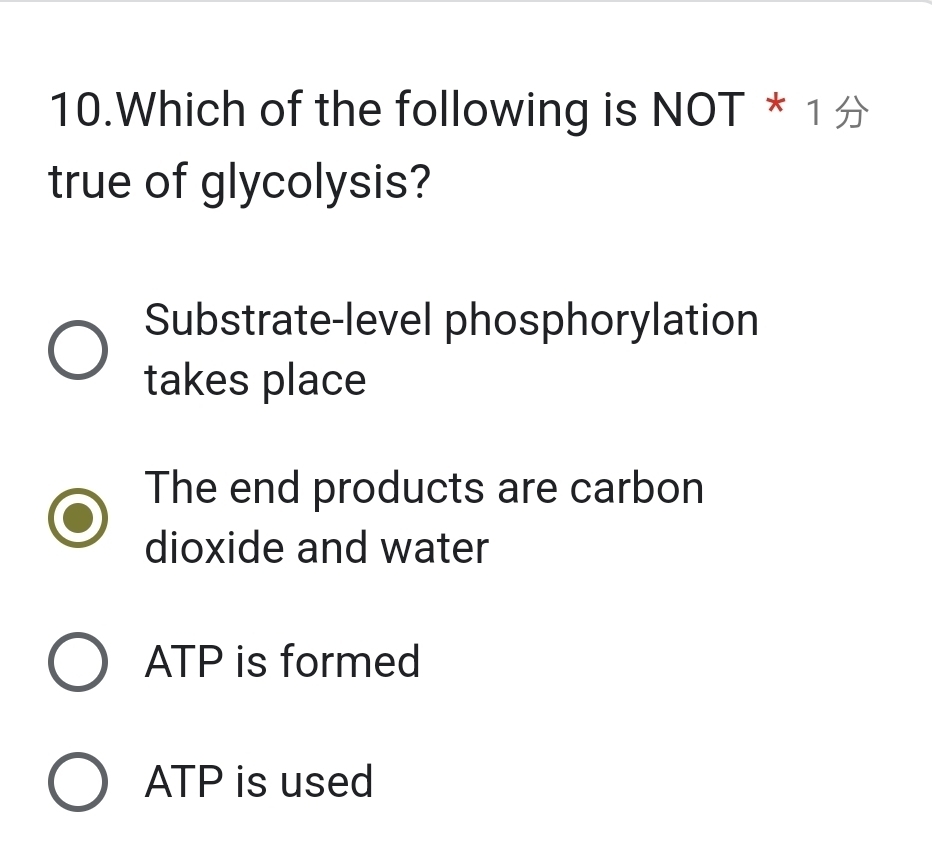This screenshot has height=841, width=932.
Task: Click the '1分' points label
Action: (838, 111)
